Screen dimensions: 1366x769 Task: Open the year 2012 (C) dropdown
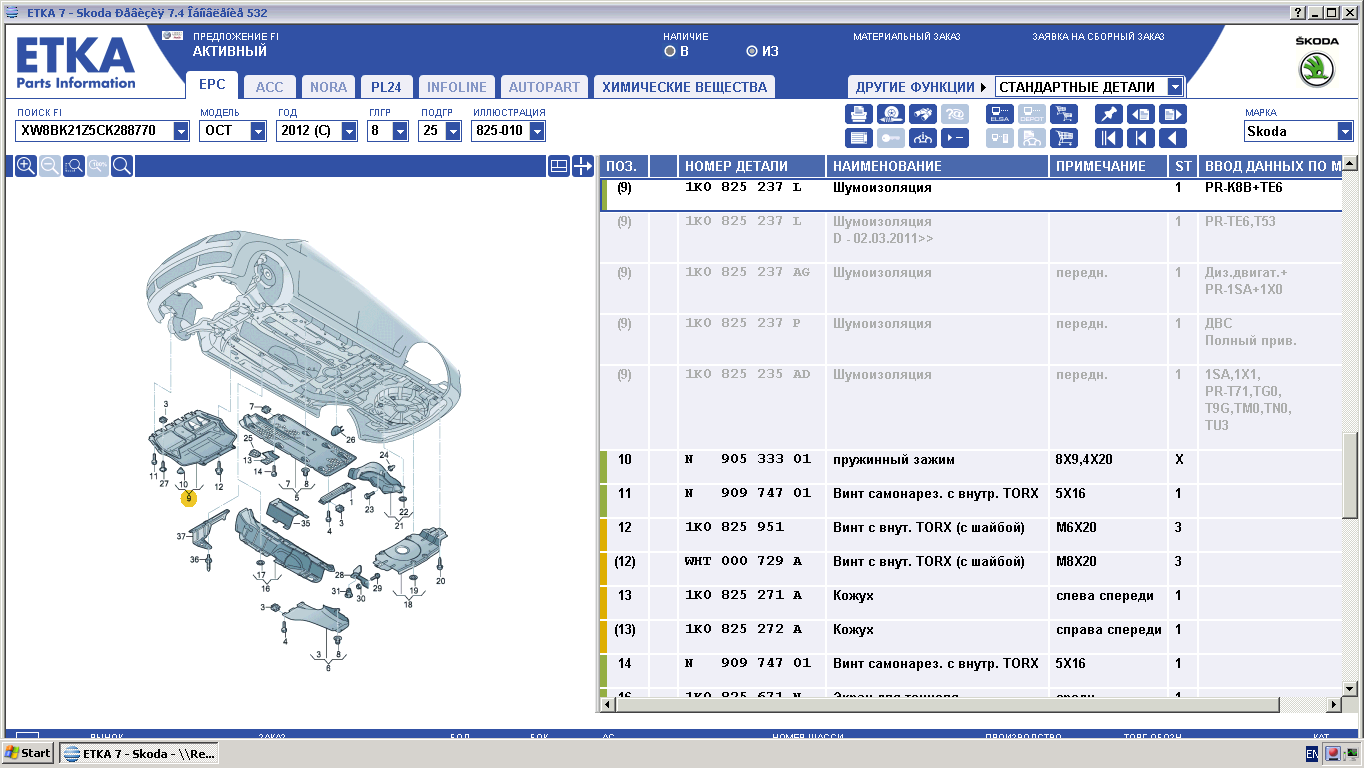click(x=349, y=131)
